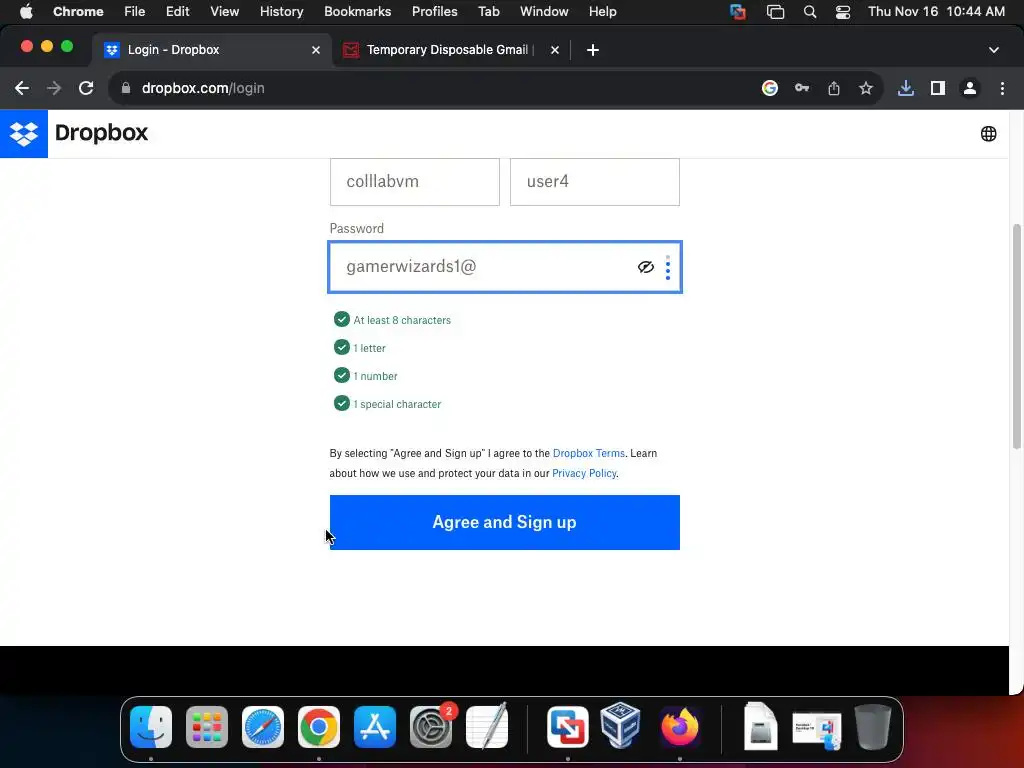1024x768 pixels.
Task: Toggle Chrome side panel
Action: click(938, 88)
